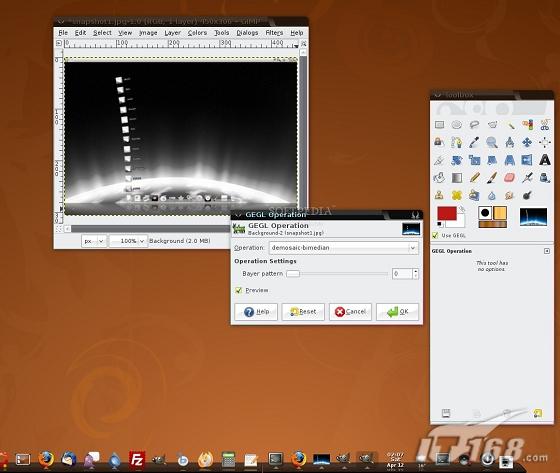Select the Heal tool

pyautogui.click(x=457, y=195)
